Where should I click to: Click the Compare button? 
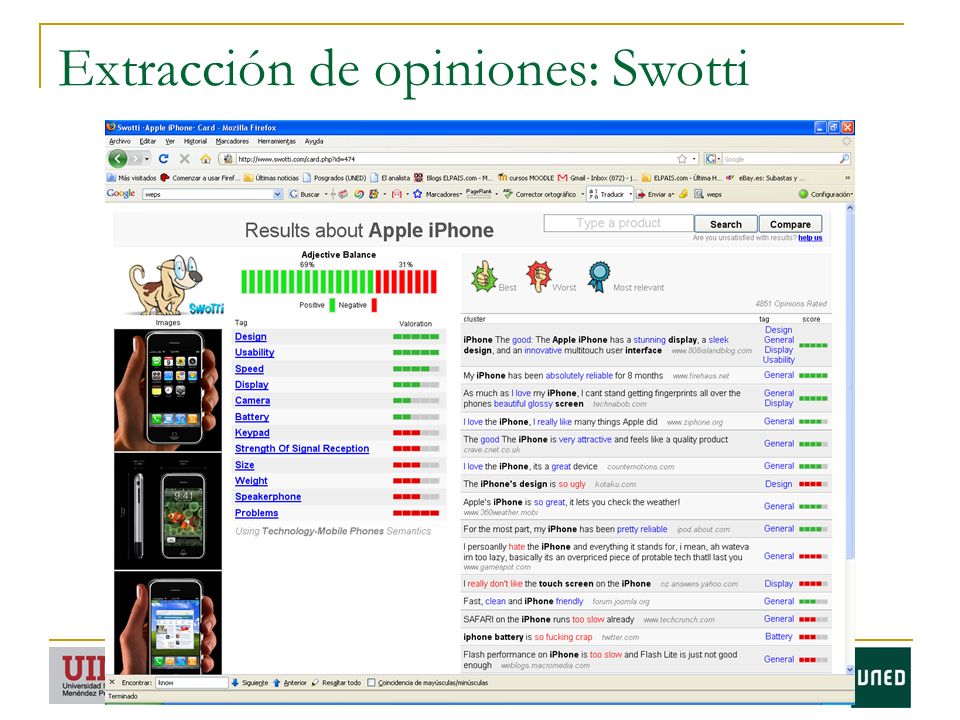(790, 224)
